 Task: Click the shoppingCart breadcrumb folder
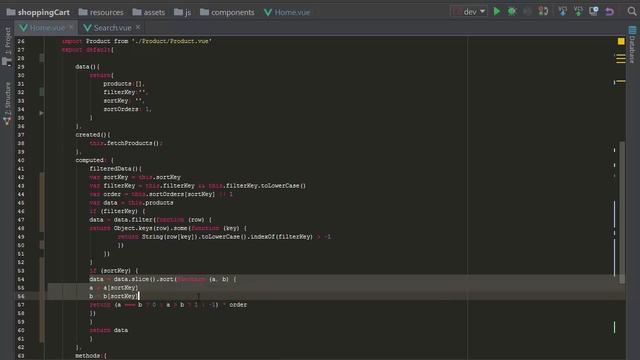(x=38, y=12)
